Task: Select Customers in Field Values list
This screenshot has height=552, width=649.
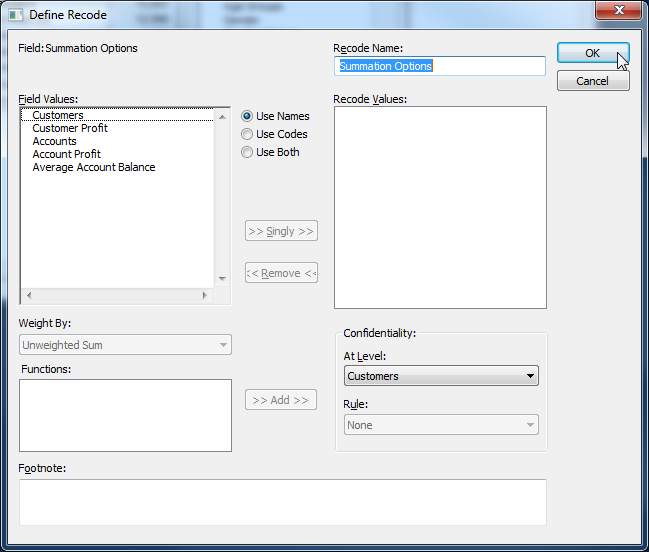Action: click(58, 115)
